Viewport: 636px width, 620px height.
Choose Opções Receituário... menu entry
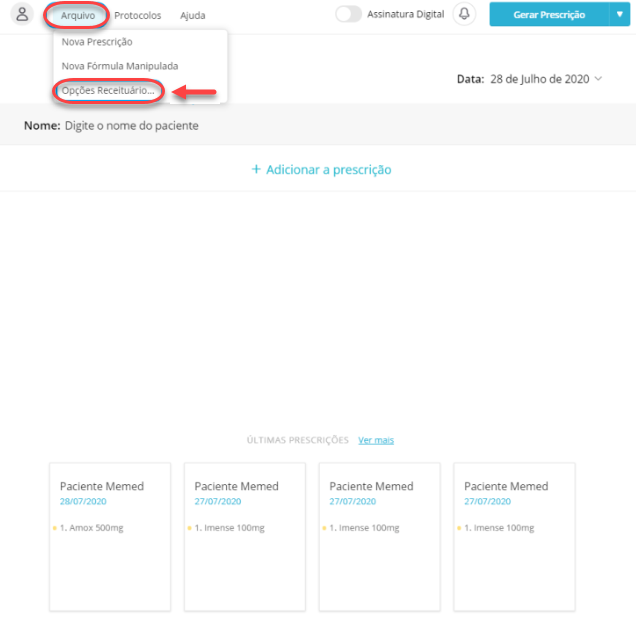pyautogui.click(x=108, y=90)
